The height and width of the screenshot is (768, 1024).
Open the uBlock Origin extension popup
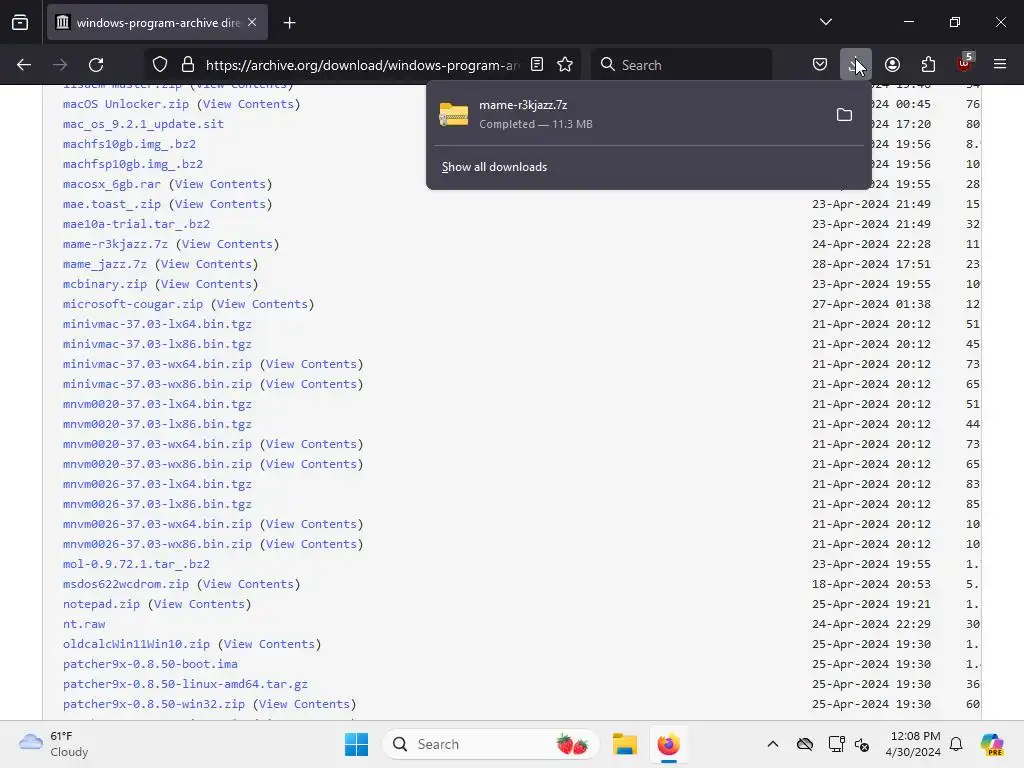pyautogui.click(x=965, y=65)
